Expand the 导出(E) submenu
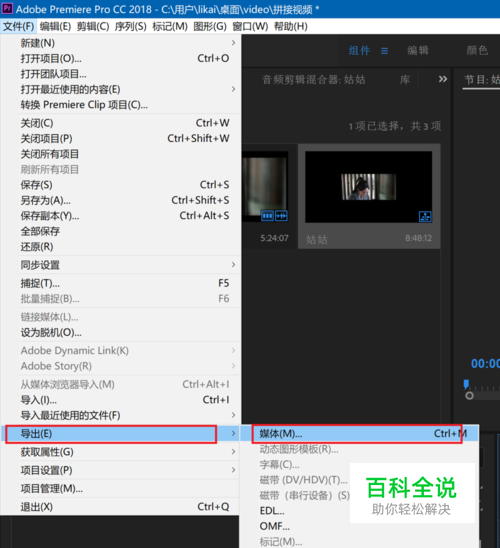 click(121, 434)
